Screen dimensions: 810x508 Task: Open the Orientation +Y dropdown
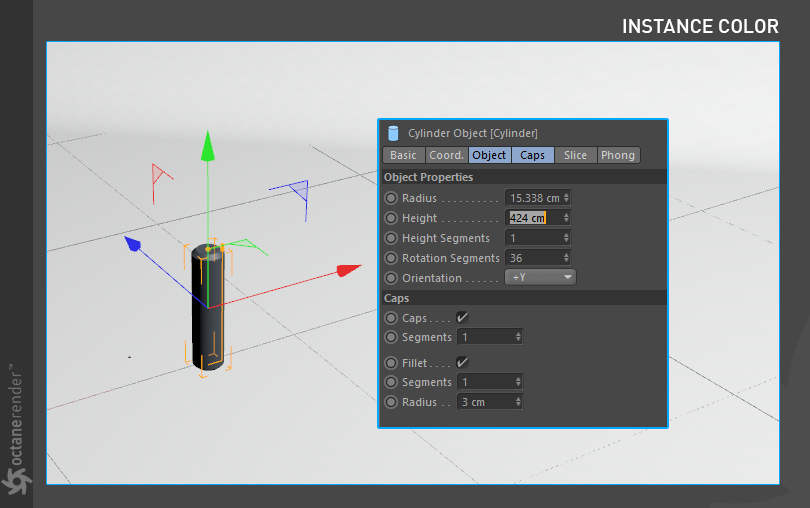pos(540,278)
